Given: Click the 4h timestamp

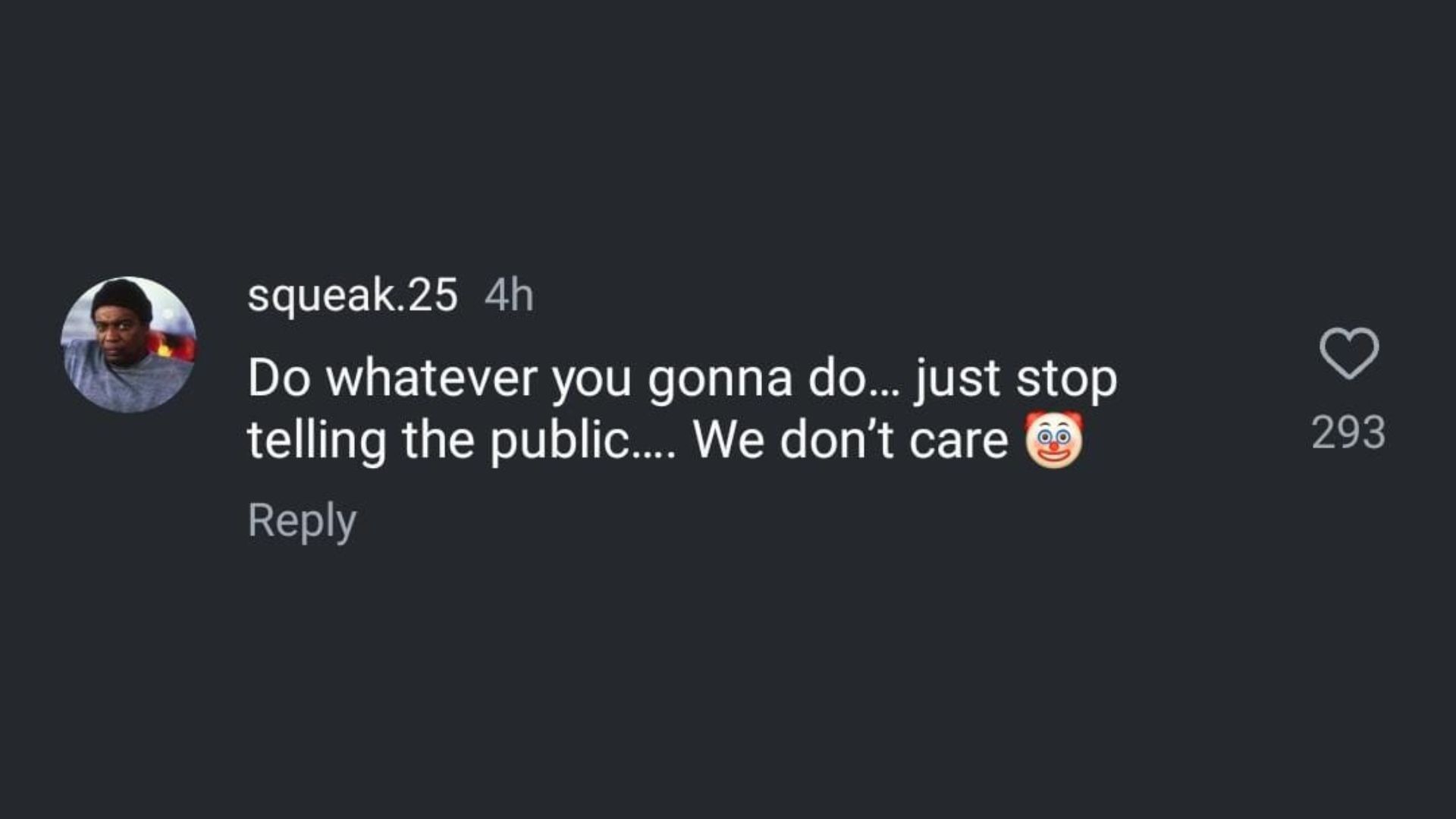Looking at the screenshot, I should click(509, 295).
